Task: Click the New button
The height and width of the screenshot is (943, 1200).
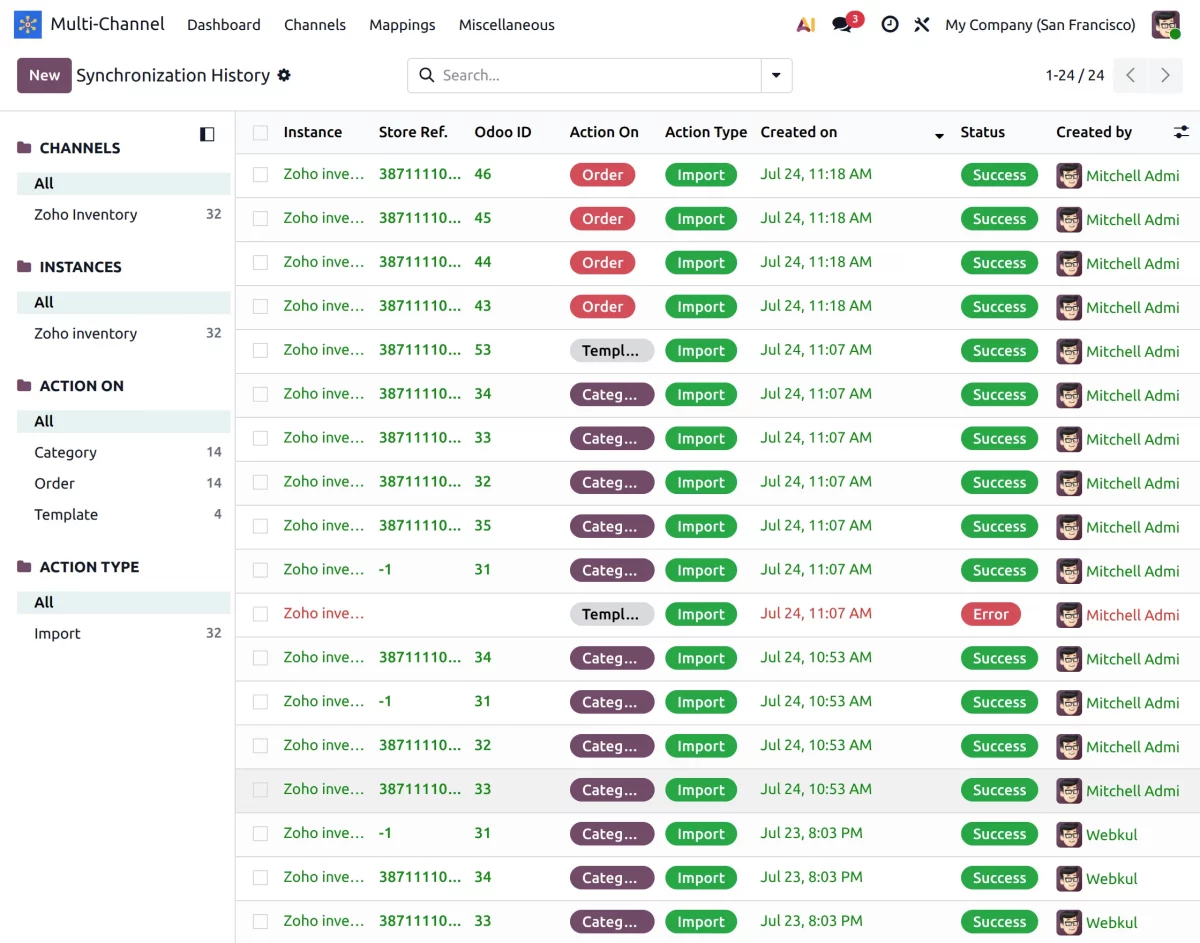Action: 44,75
